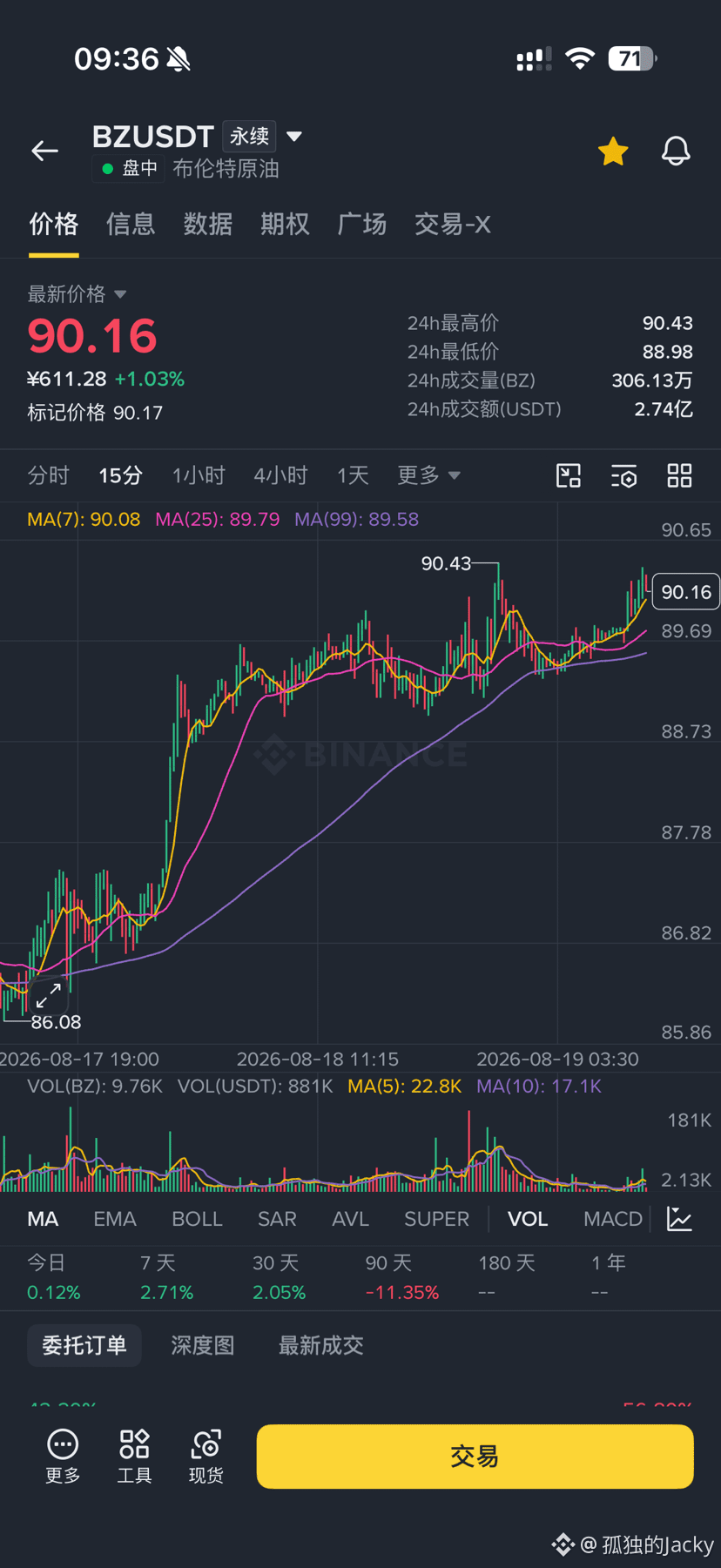Open the grid layout icon

pos(679,475)
